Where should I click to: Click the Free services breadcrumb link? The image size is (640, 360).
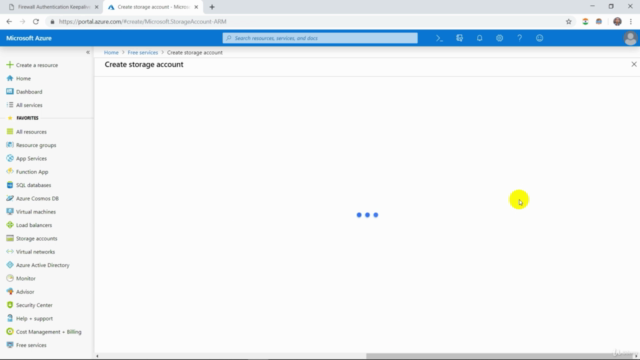coord(142,53)
